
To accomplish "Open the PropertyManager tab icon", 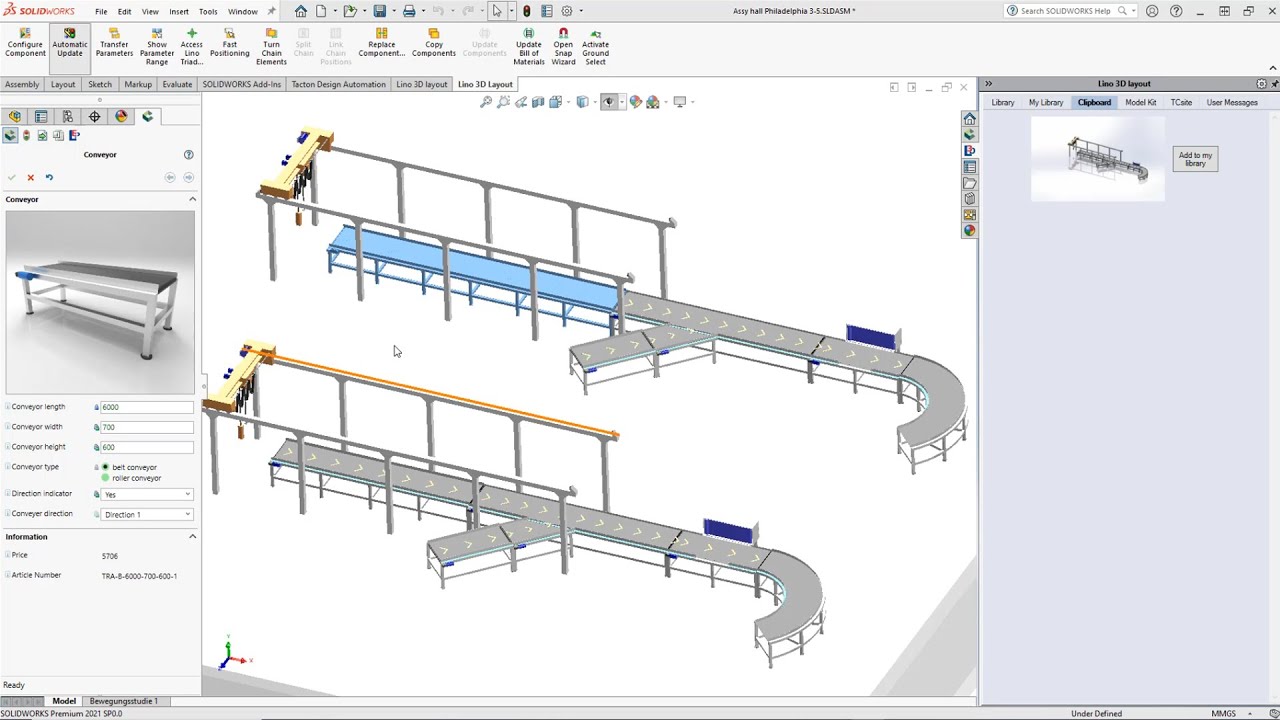I will point(41,116).
